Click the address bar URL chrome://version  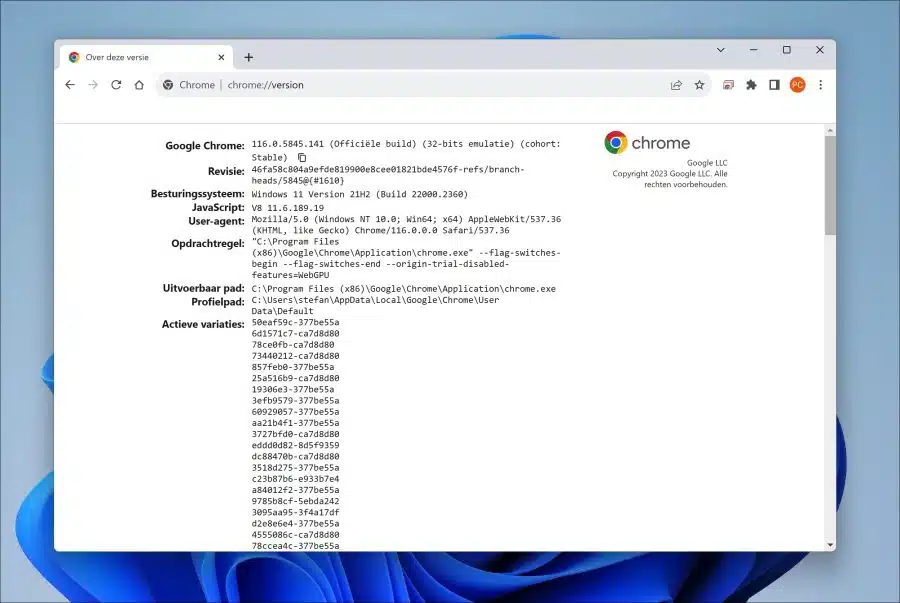point(265,85)
